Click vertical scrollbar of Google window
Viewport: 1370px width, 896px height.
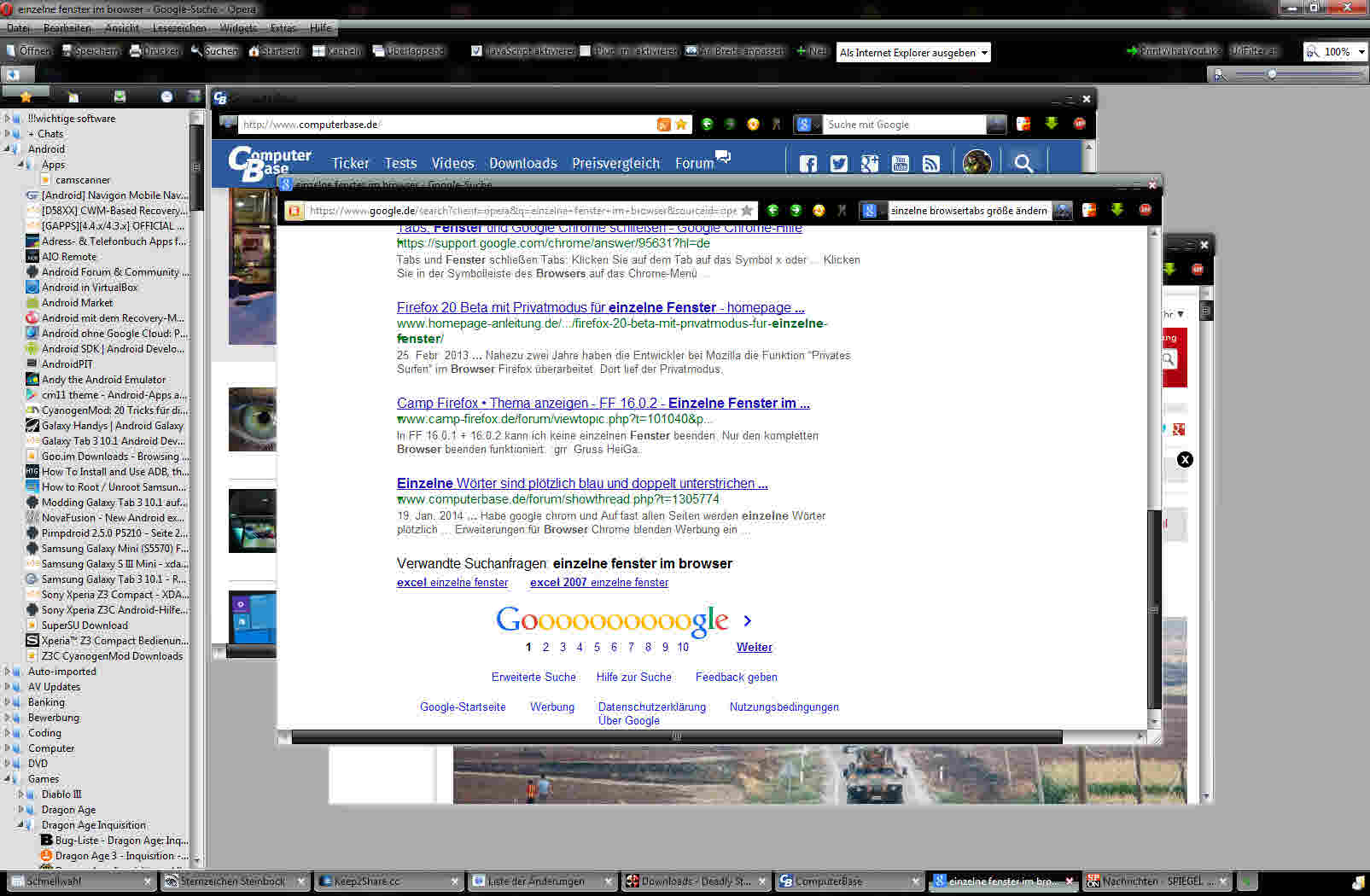1154,608
